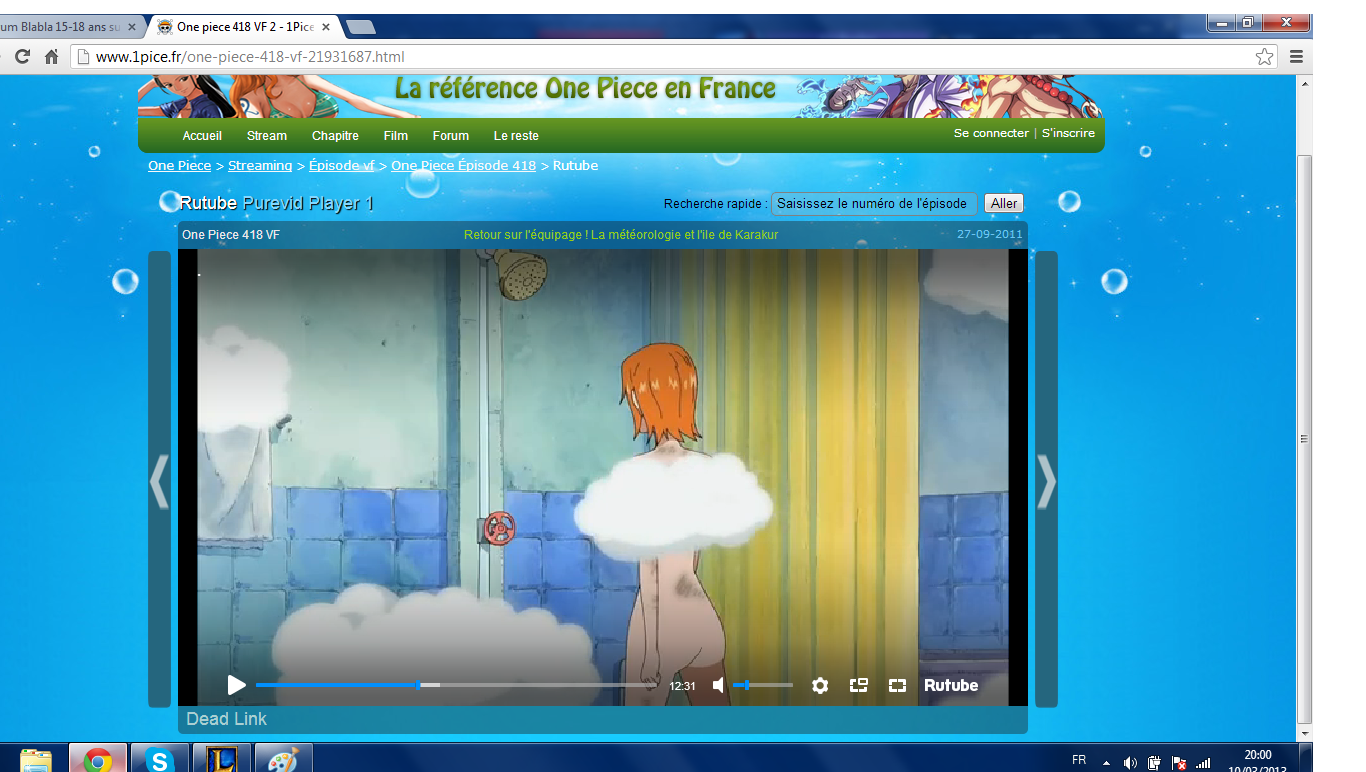1366x772 pixels.
Task: Open the Accueil menu item
Action: [202, 136]
